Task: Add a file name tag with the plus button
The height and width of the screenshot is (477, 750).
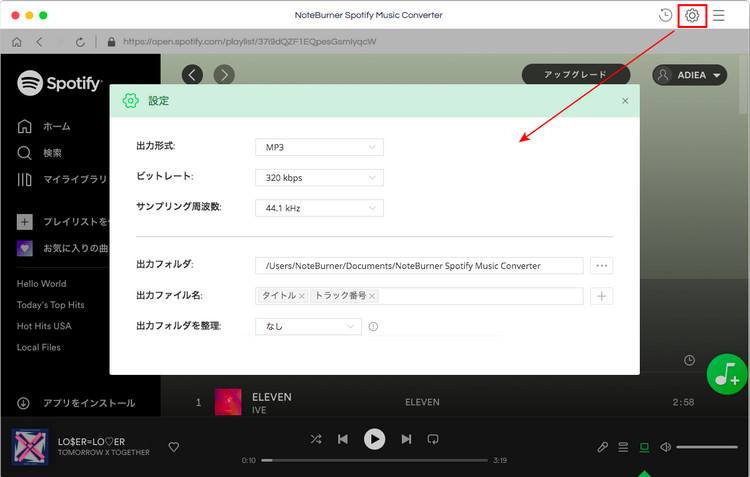Action: (601, 296)
